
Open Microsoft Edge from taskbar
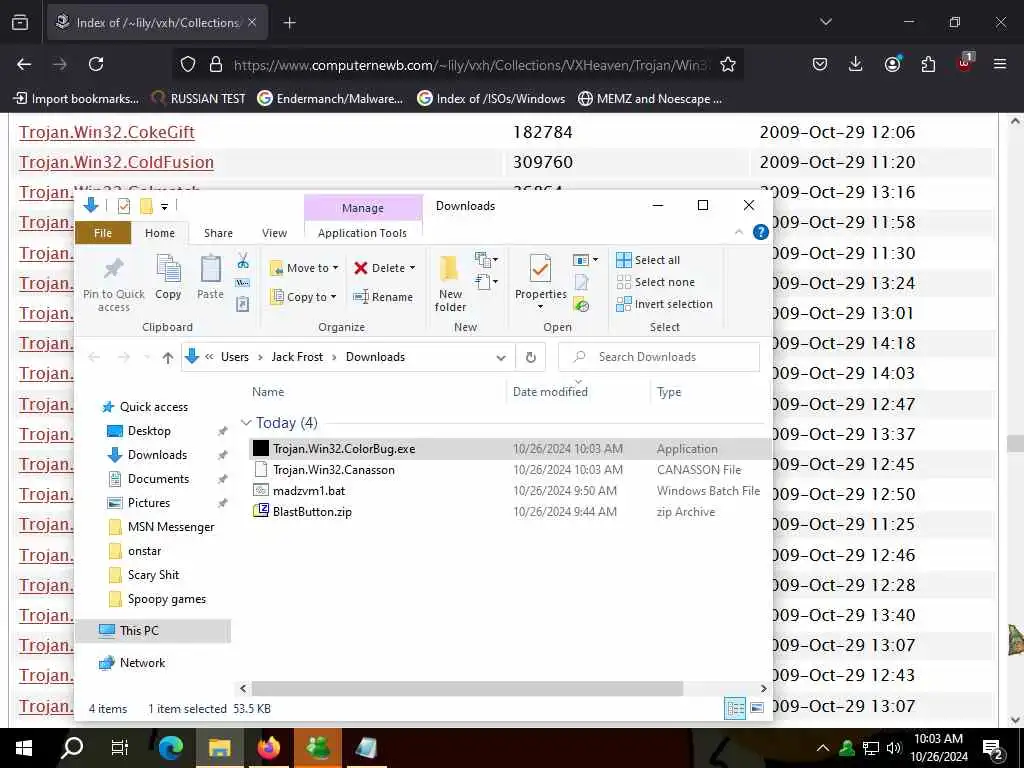pyautogui.click(x=170, y=747)
